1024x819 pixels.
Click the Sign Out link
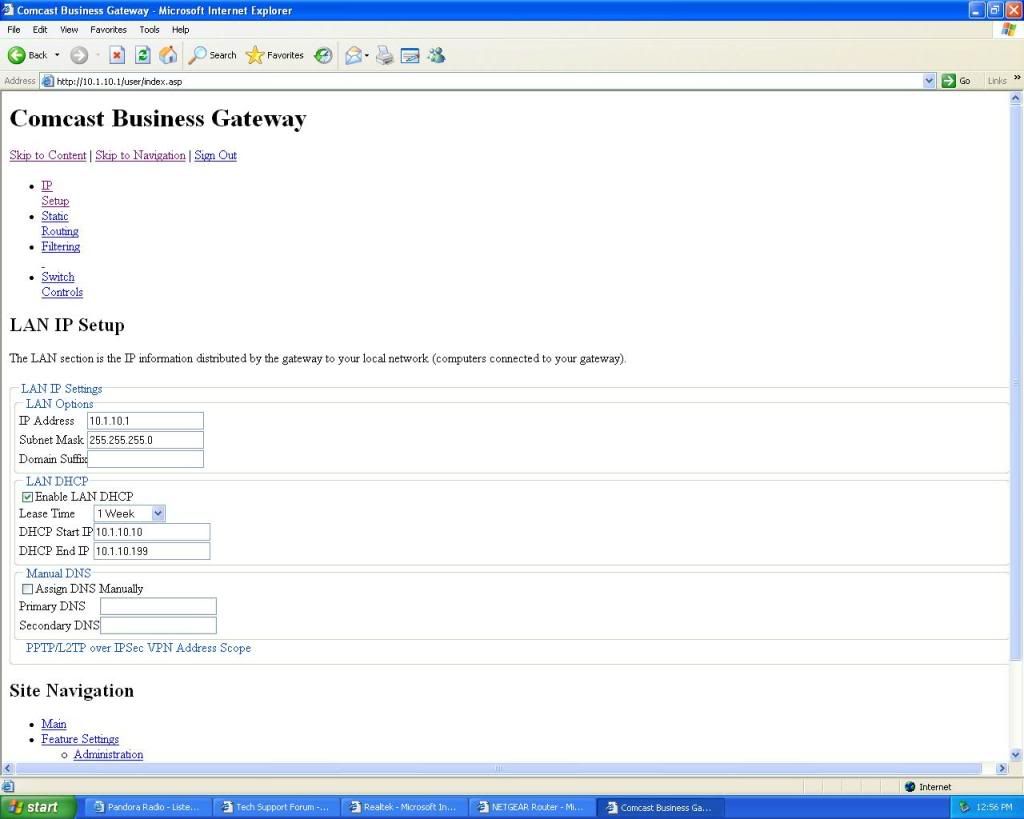(x=215, y=155)
